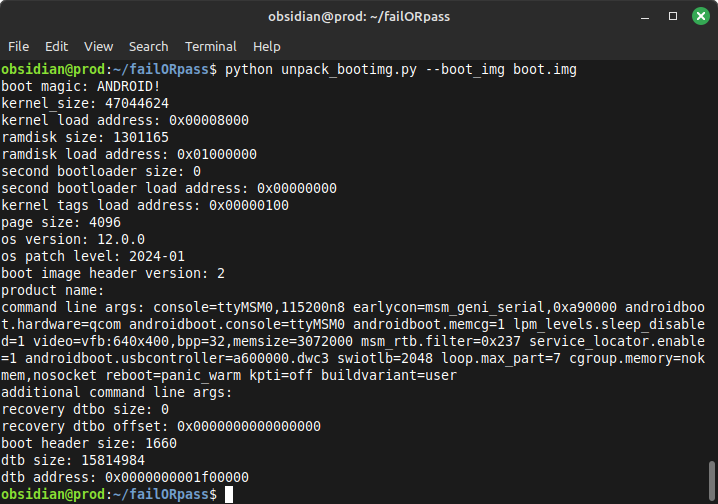This screenshot has width=718, height=504.
Task: Close the terminal window
Action: point(698,16)
